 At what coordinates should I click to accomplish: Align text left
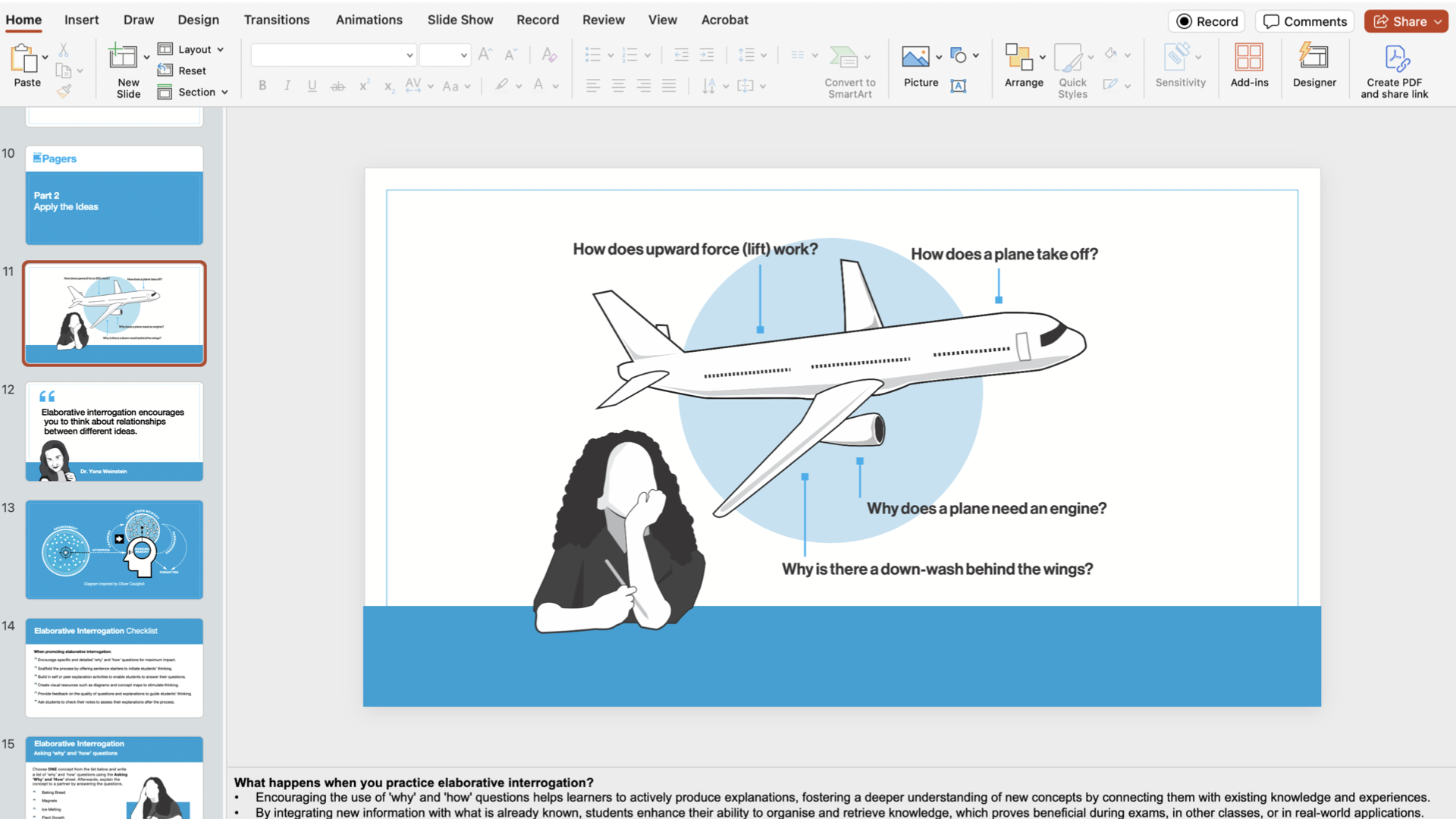point(593,86)
